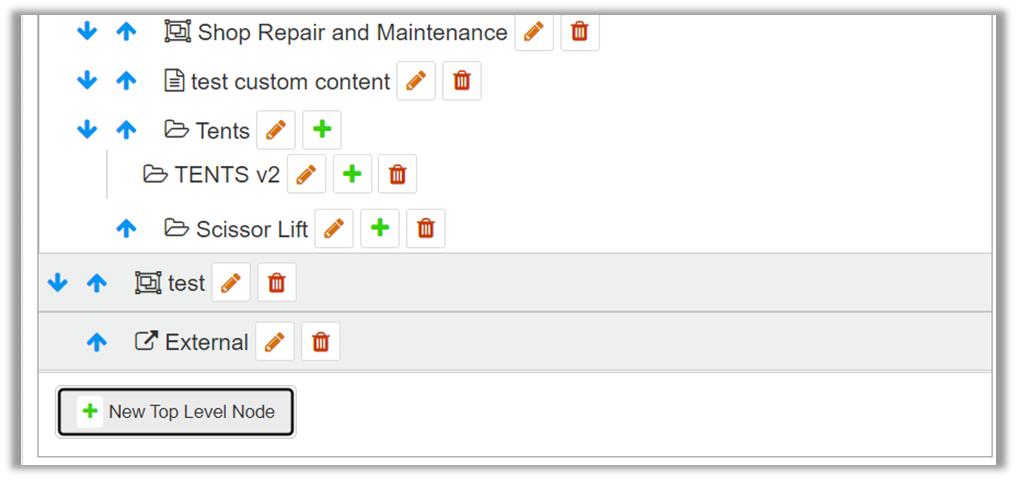Edit the External link node
This screenshot has width=1017, height=480.
275,342
